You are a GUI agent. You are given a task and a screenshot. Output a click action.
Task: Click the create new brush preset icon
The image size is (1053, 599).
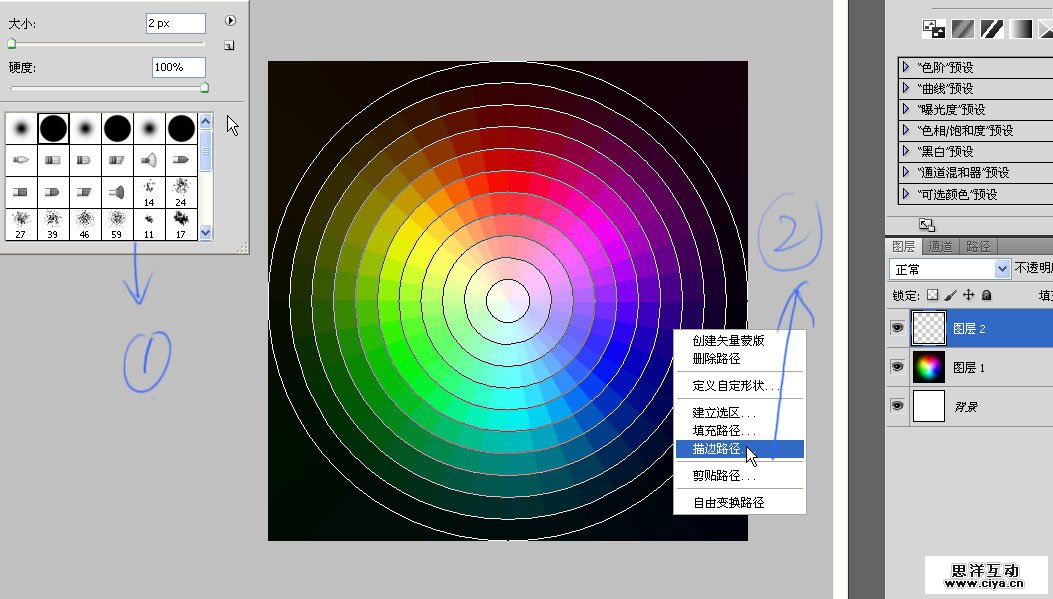coord(229,45)
